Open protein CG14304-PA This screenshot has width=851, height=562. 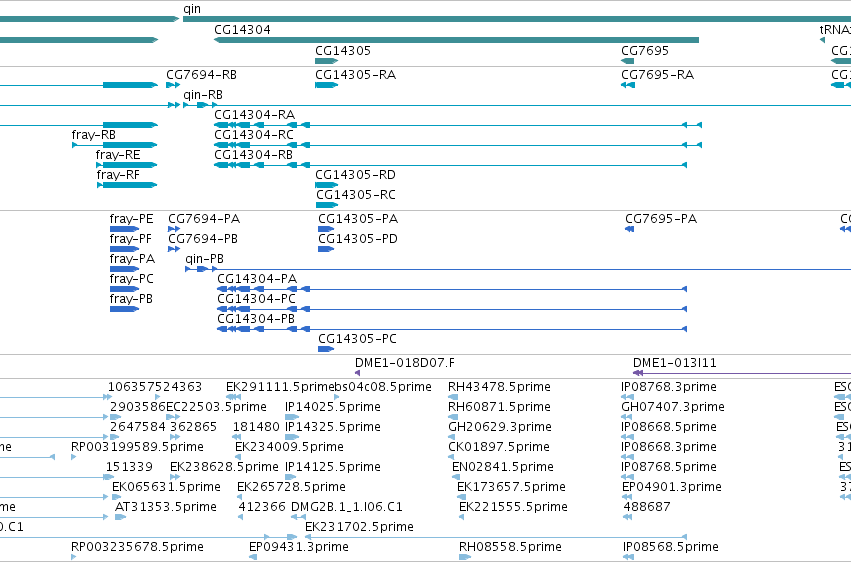coord(257,279)
